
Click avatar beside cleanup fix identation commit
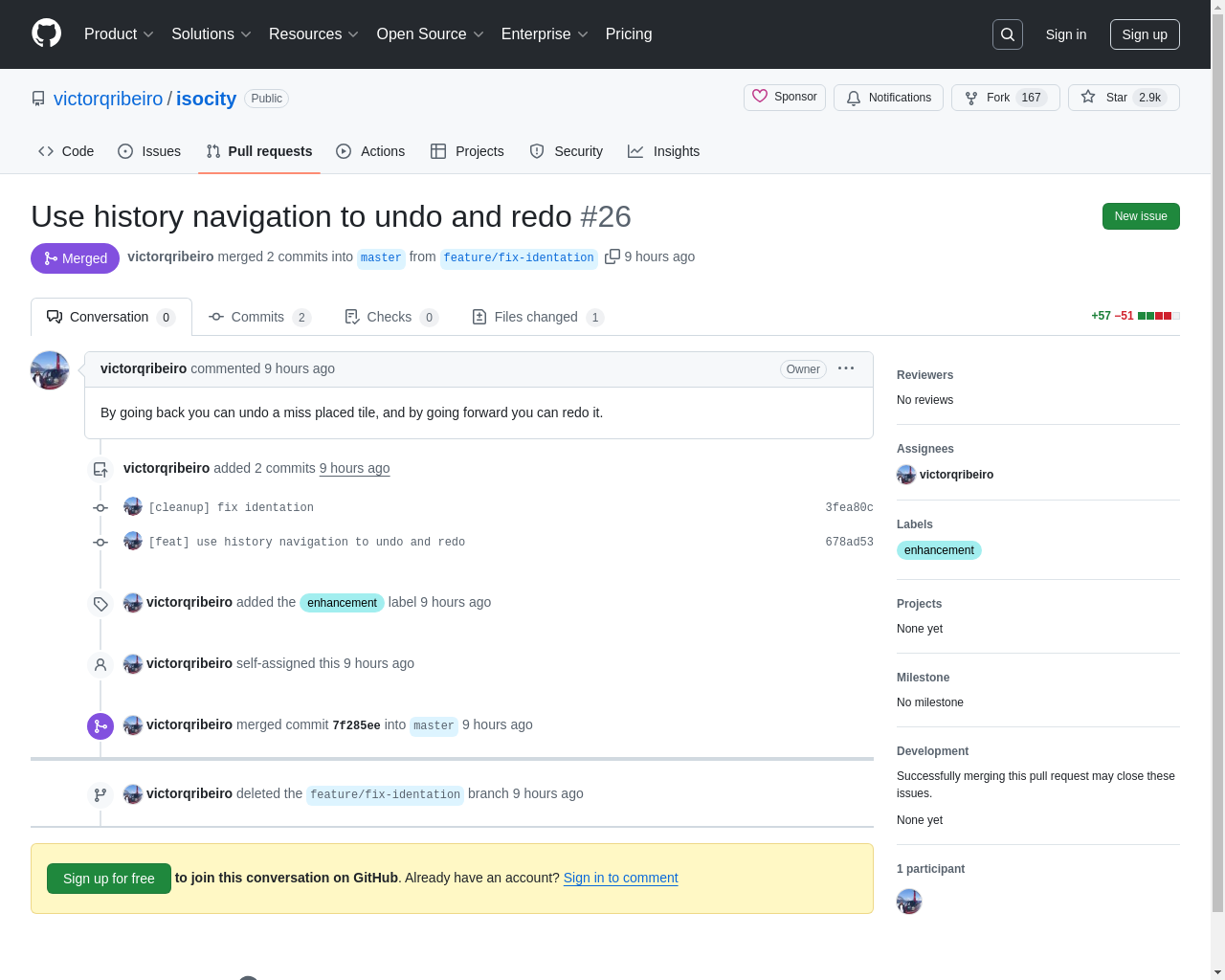pos(133,506)
